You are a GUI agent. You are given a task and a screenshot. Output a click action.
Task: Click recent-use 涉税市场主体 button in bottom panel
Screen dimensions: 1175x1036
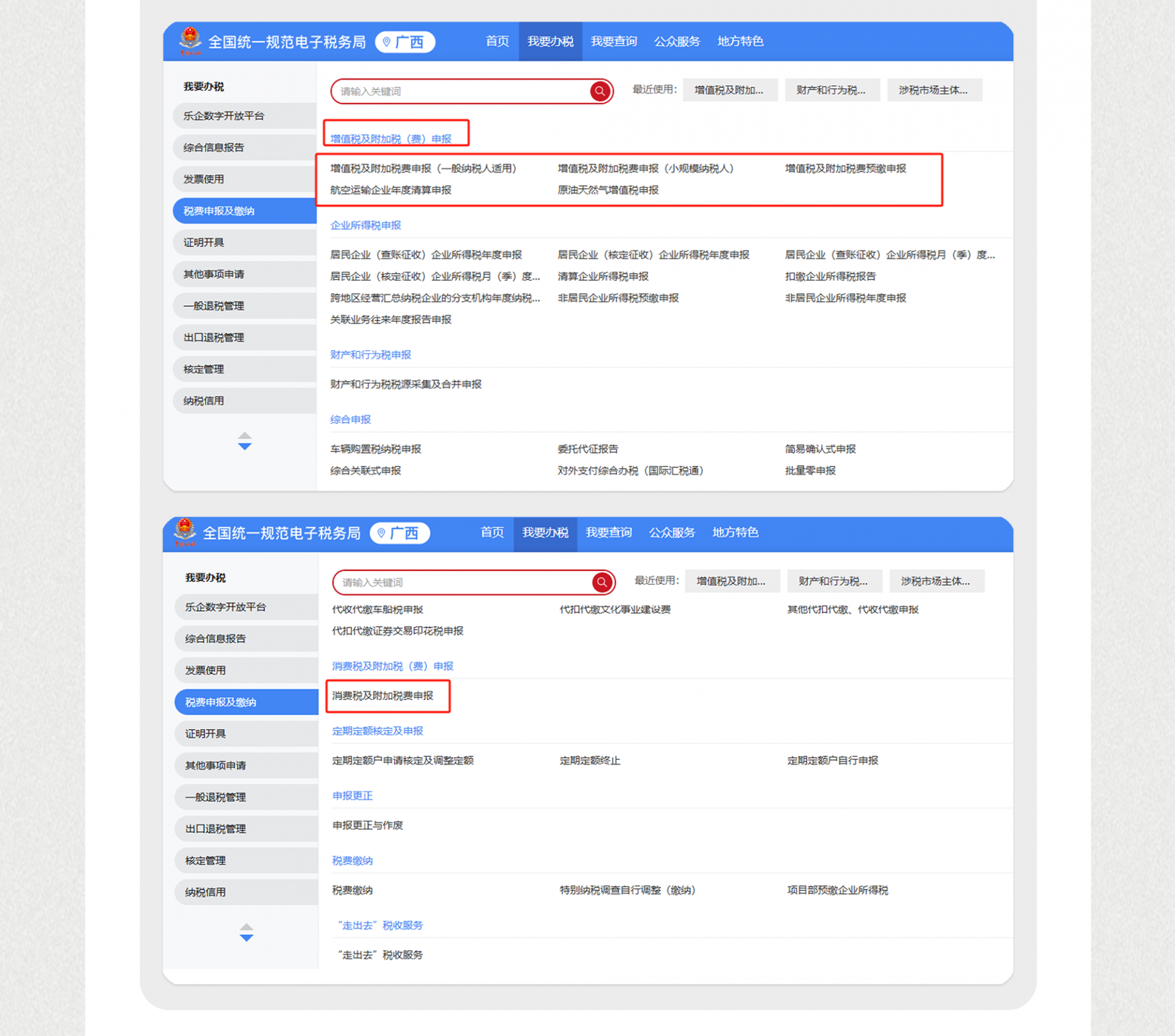click(x=936, y=581)
